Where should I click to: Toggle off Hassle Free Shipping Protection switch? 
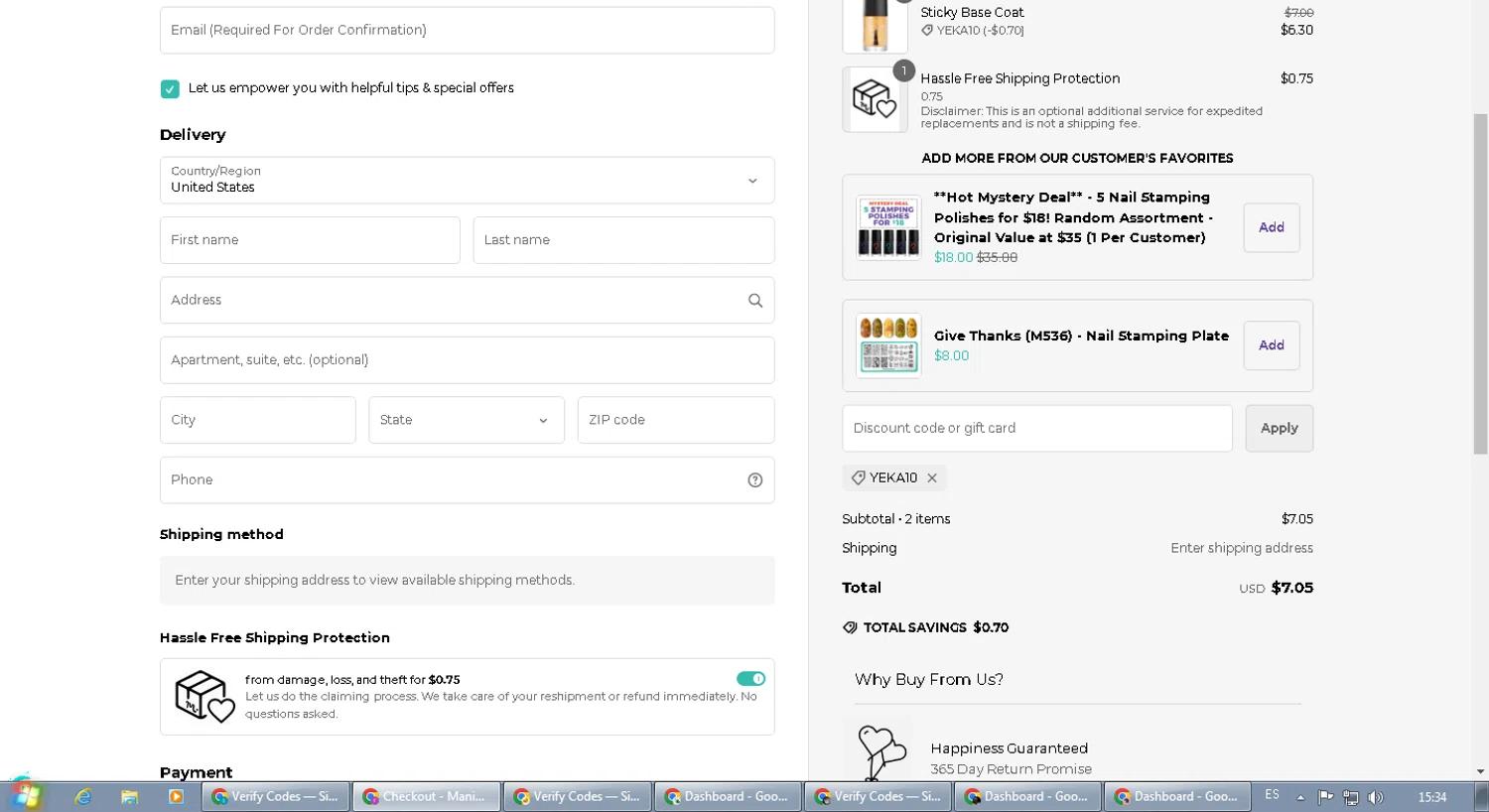(x=750, y=679)
